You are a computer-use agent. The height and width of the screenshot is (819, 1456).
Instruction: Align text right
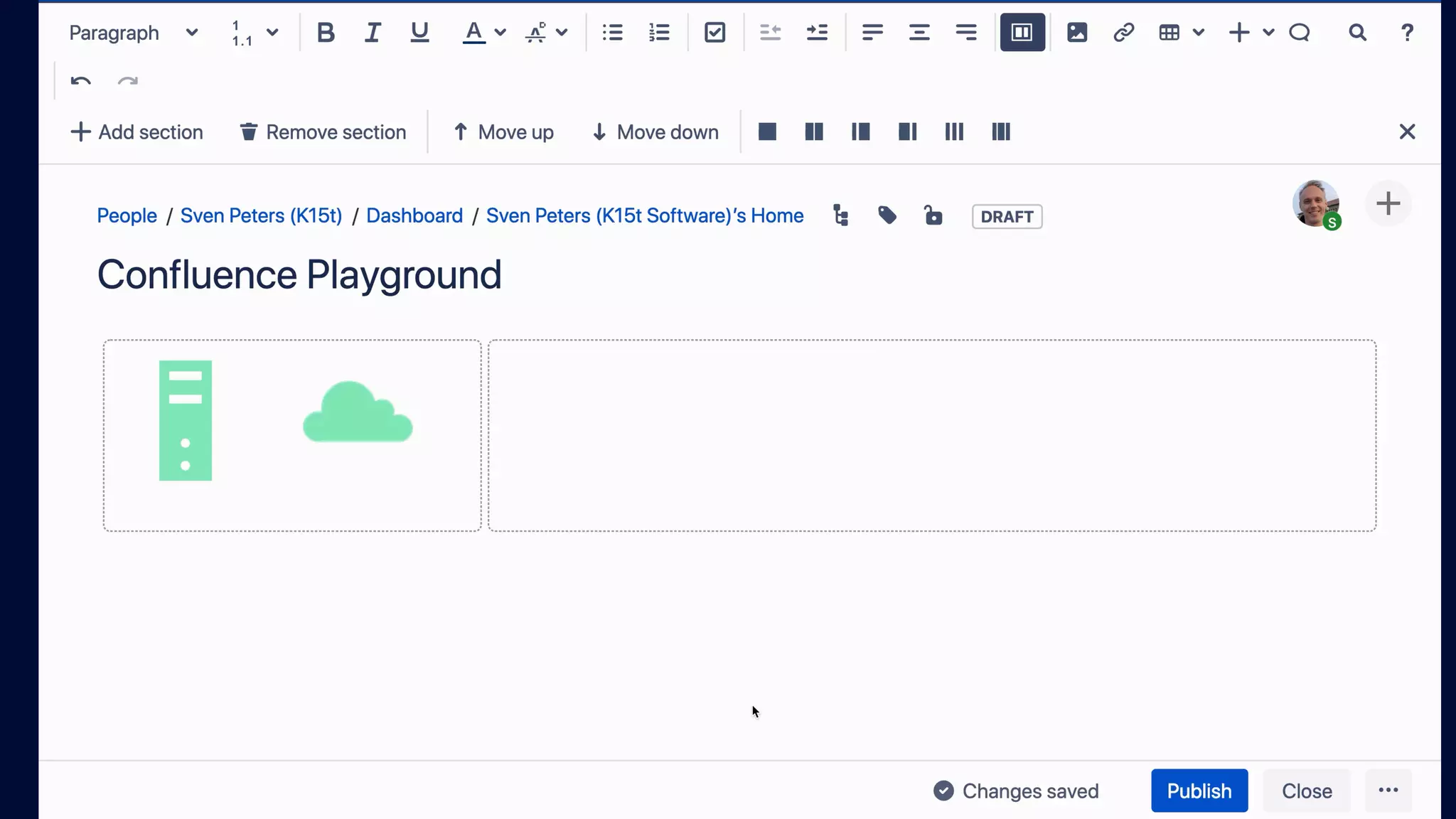[966, 32]
